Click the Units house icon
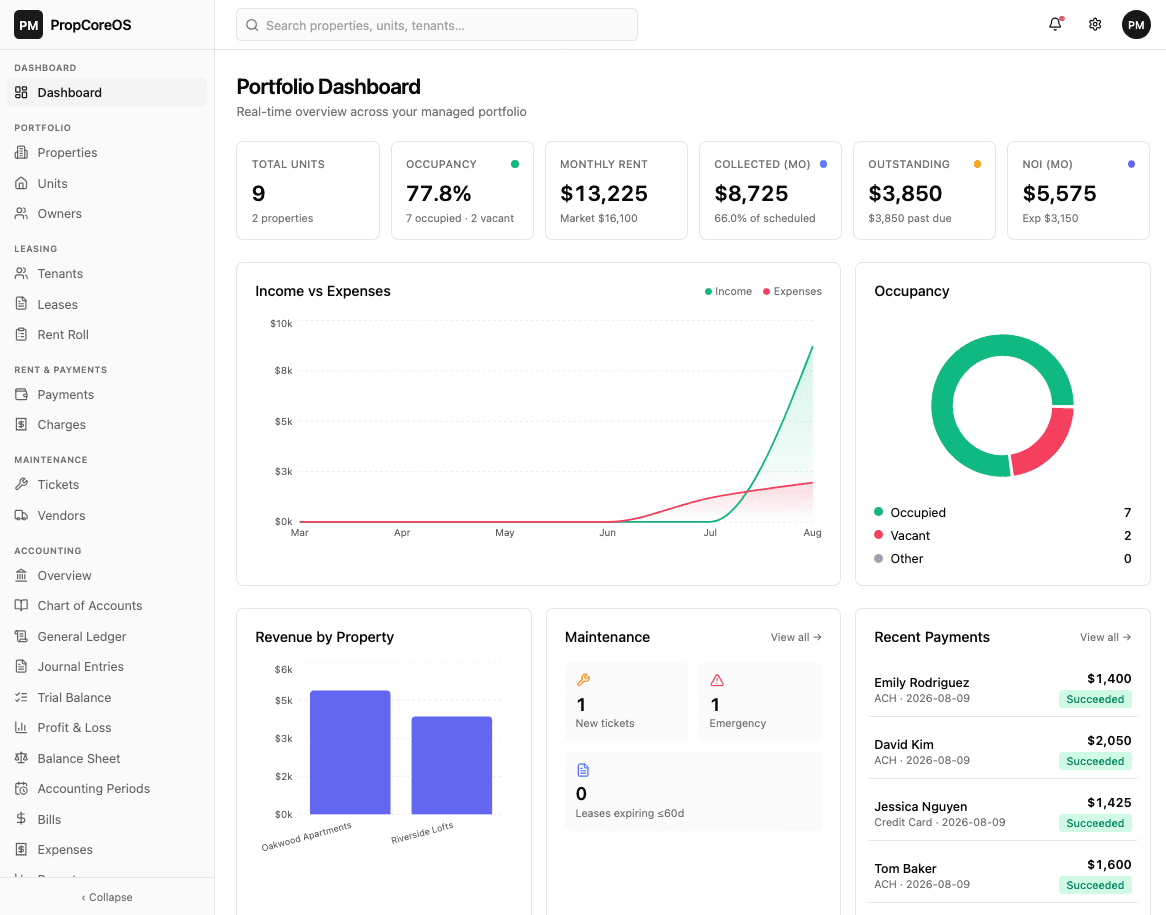This screenshot has width=1166, height=915. [22, 183]
